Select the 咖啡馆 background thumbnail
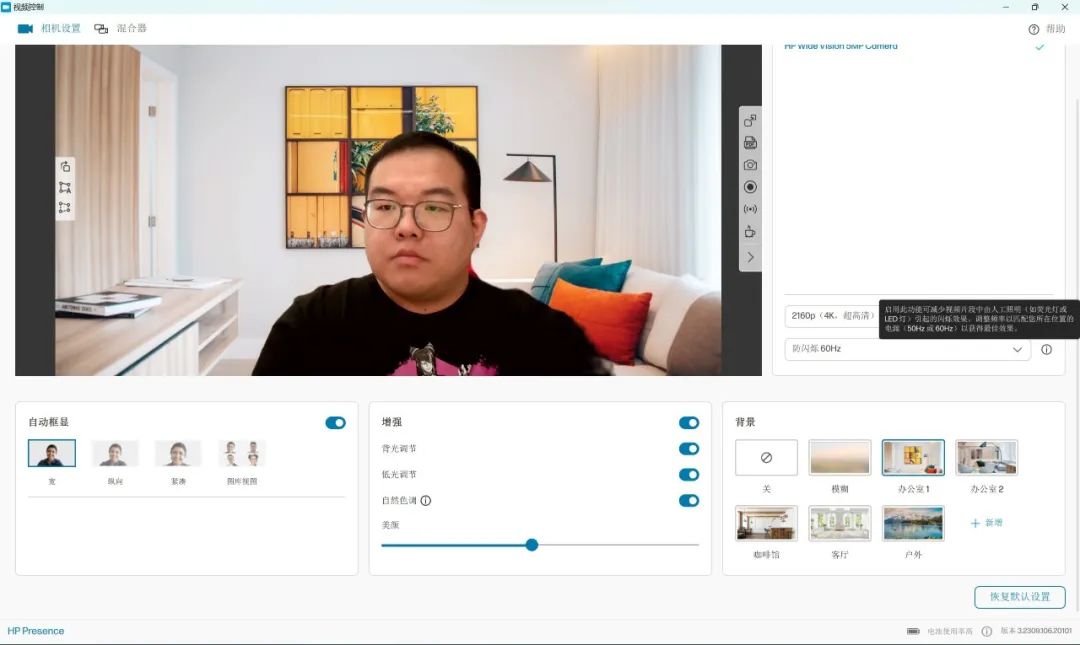 (x=766, y=523)
